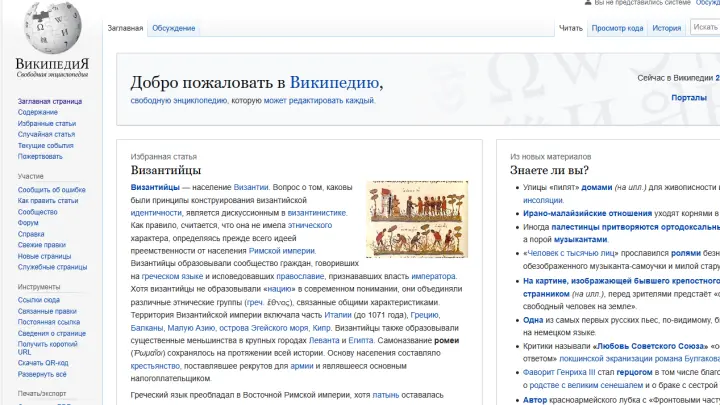
Task: Open the византинистике link
Action: (317, 213)
